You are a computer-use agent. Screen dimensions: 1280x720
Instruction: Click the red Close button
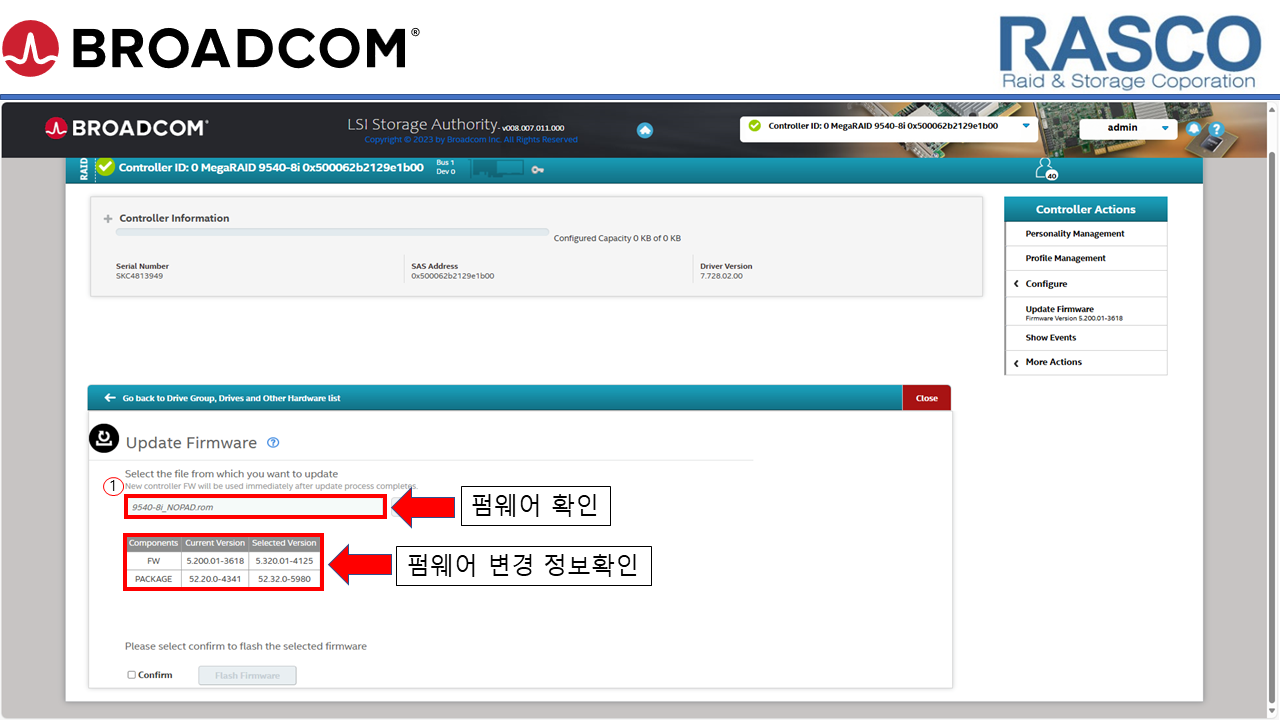927,398
